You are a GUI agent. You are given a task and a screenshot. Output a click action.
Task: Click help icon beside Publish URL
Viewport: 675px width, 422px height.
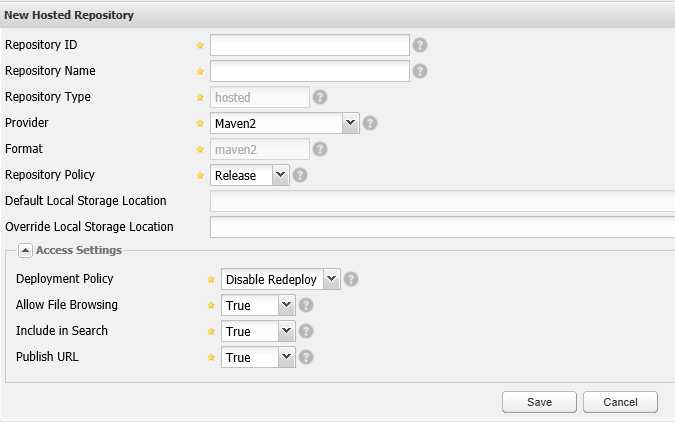click(306, 357)
